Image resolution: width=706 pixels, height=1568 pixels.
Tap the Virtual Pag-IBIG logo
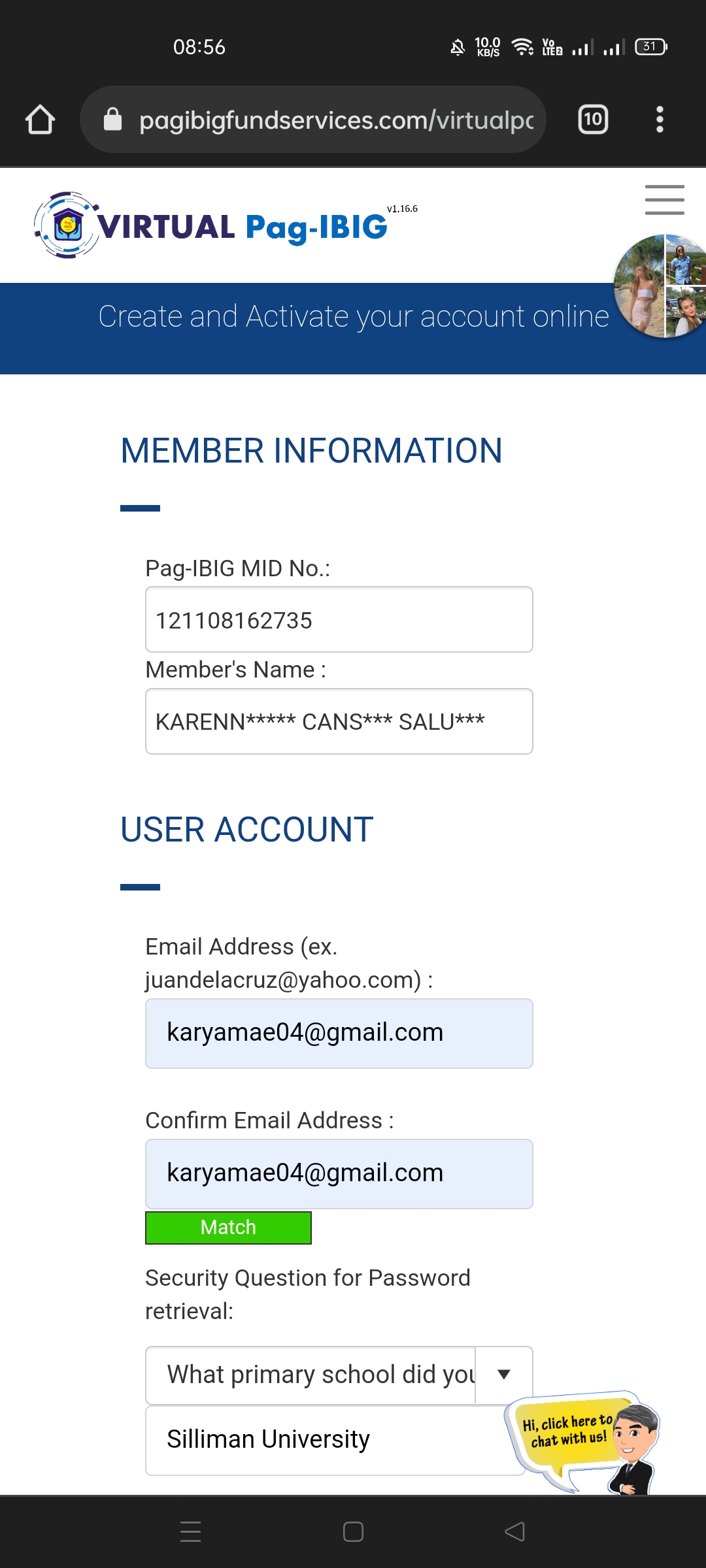tap(210, 226)
